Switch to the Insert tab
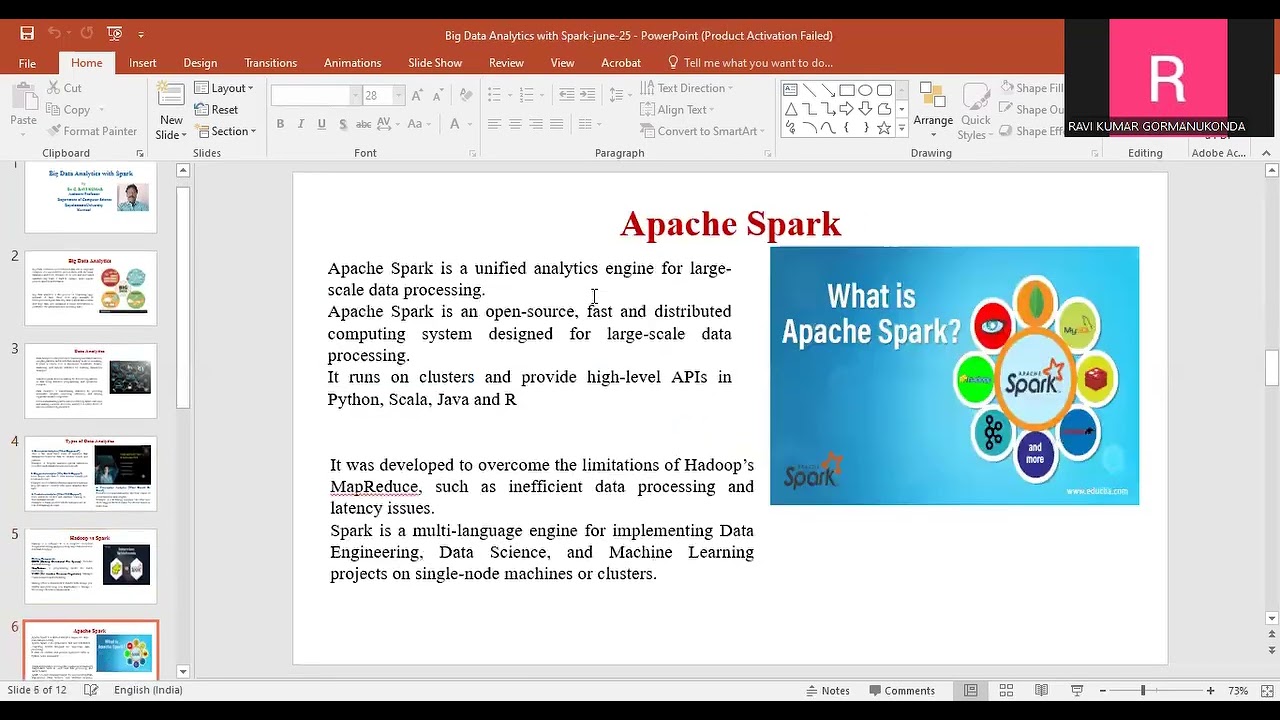The height and width of the screenshot is (720, 1280). [x=142, y=63]
